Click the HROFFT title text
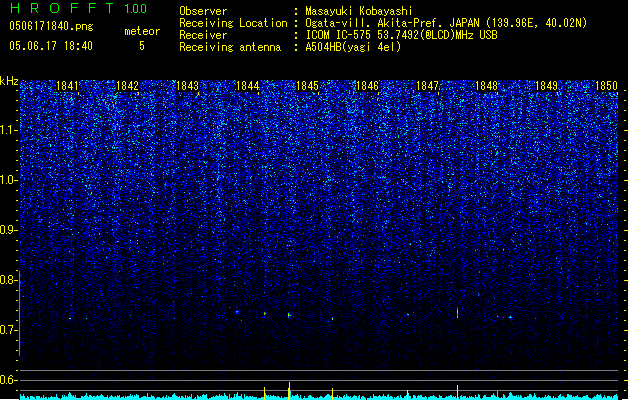 click(62, 8)
